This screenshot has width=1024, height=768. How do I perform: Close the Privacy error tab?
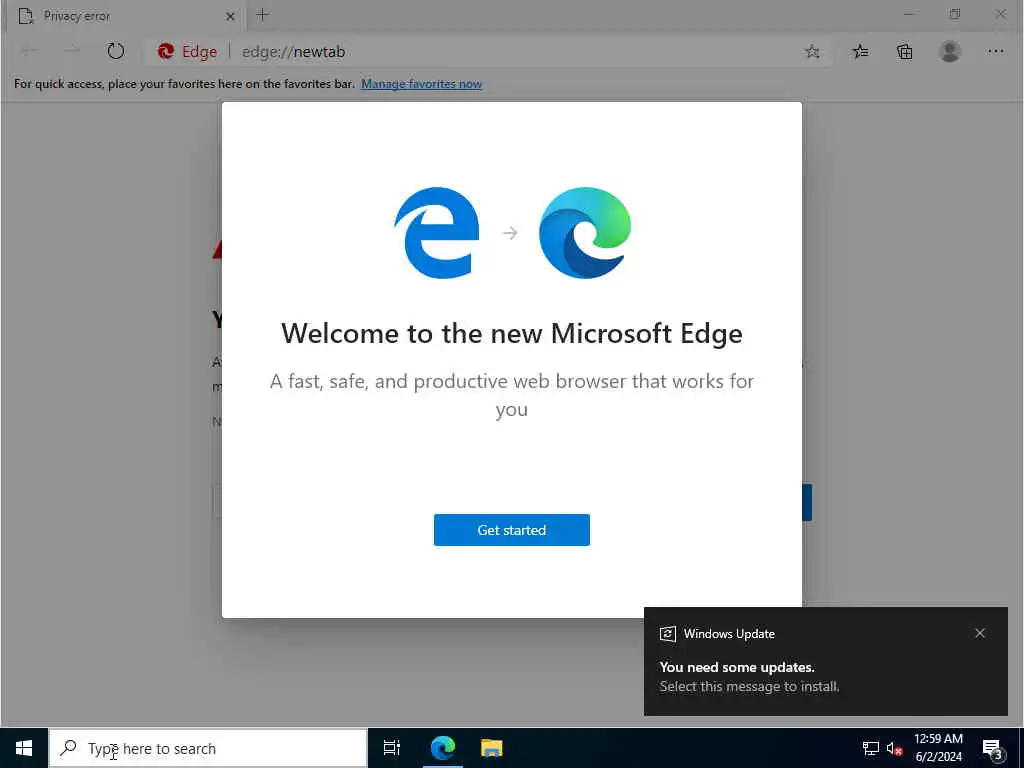pyautogui.click(x=230, y=16)
